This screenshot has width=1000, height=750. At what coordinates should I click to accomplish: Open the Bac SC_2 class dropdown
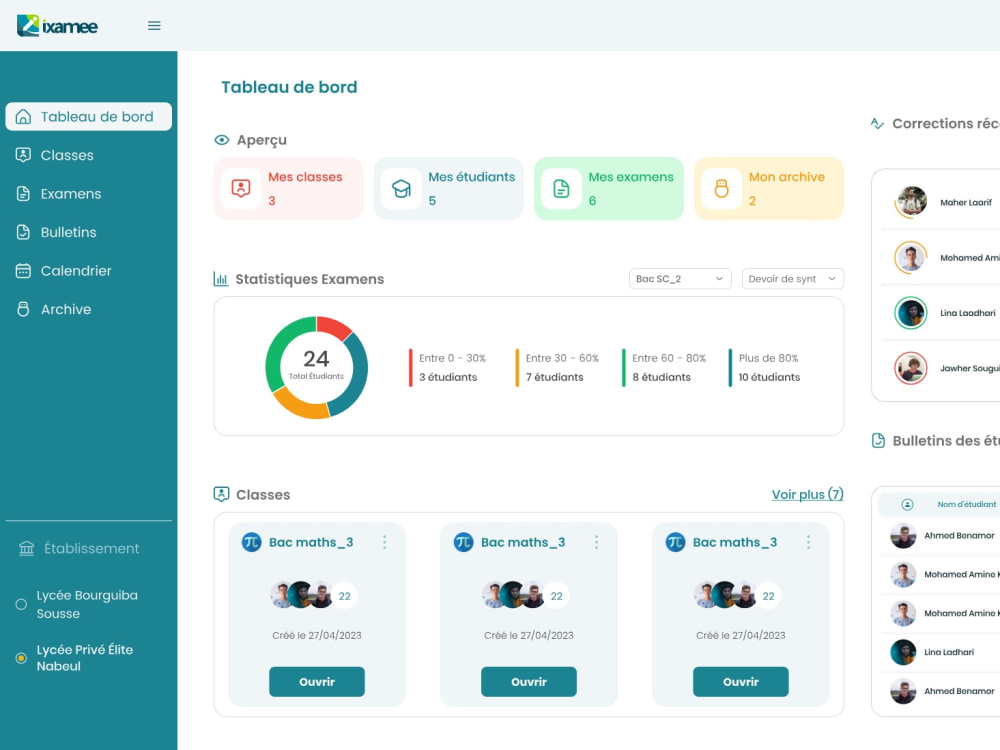680,279
